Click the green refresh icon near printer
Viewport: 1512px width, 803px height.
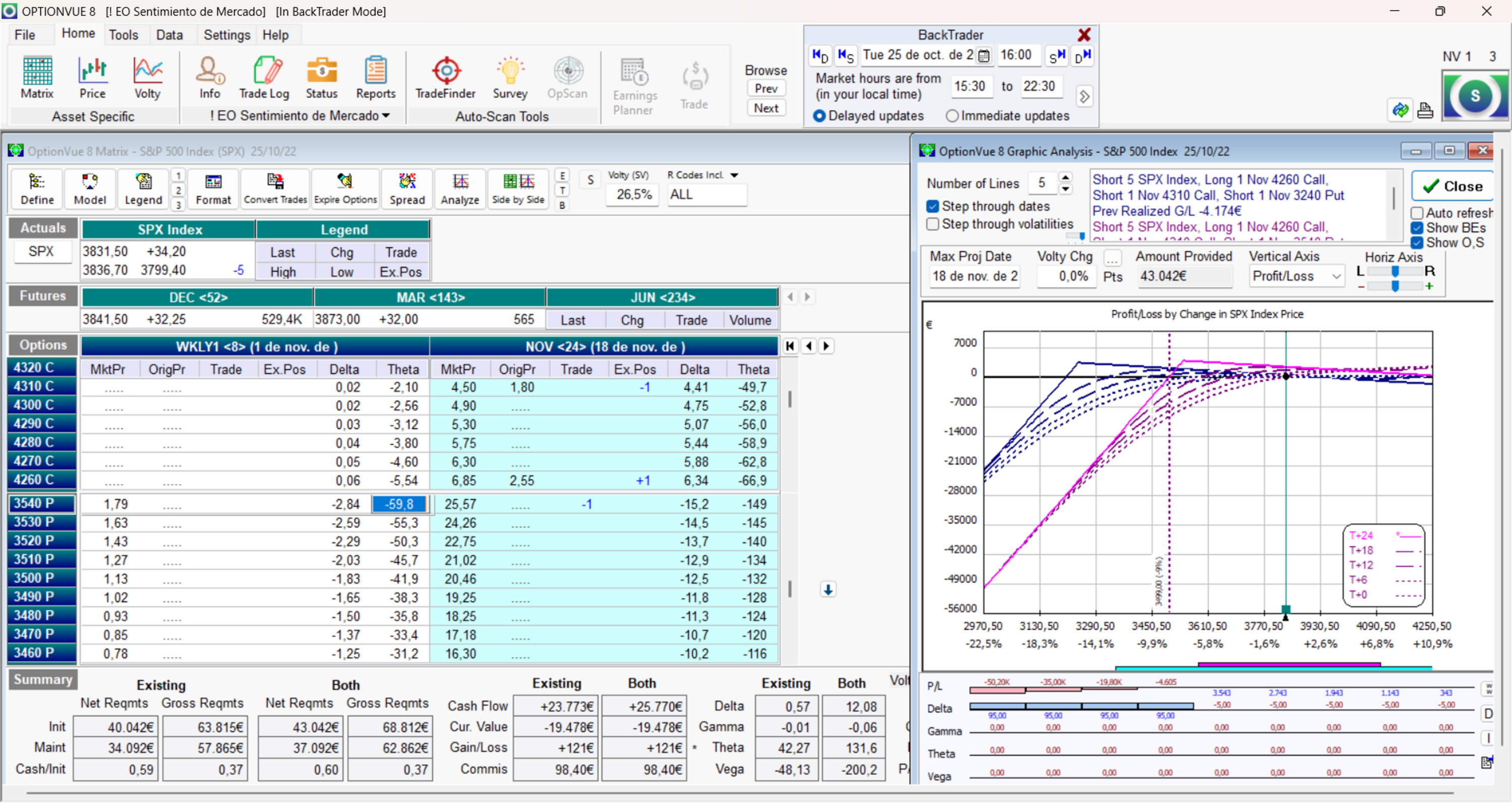(1400, 110)
